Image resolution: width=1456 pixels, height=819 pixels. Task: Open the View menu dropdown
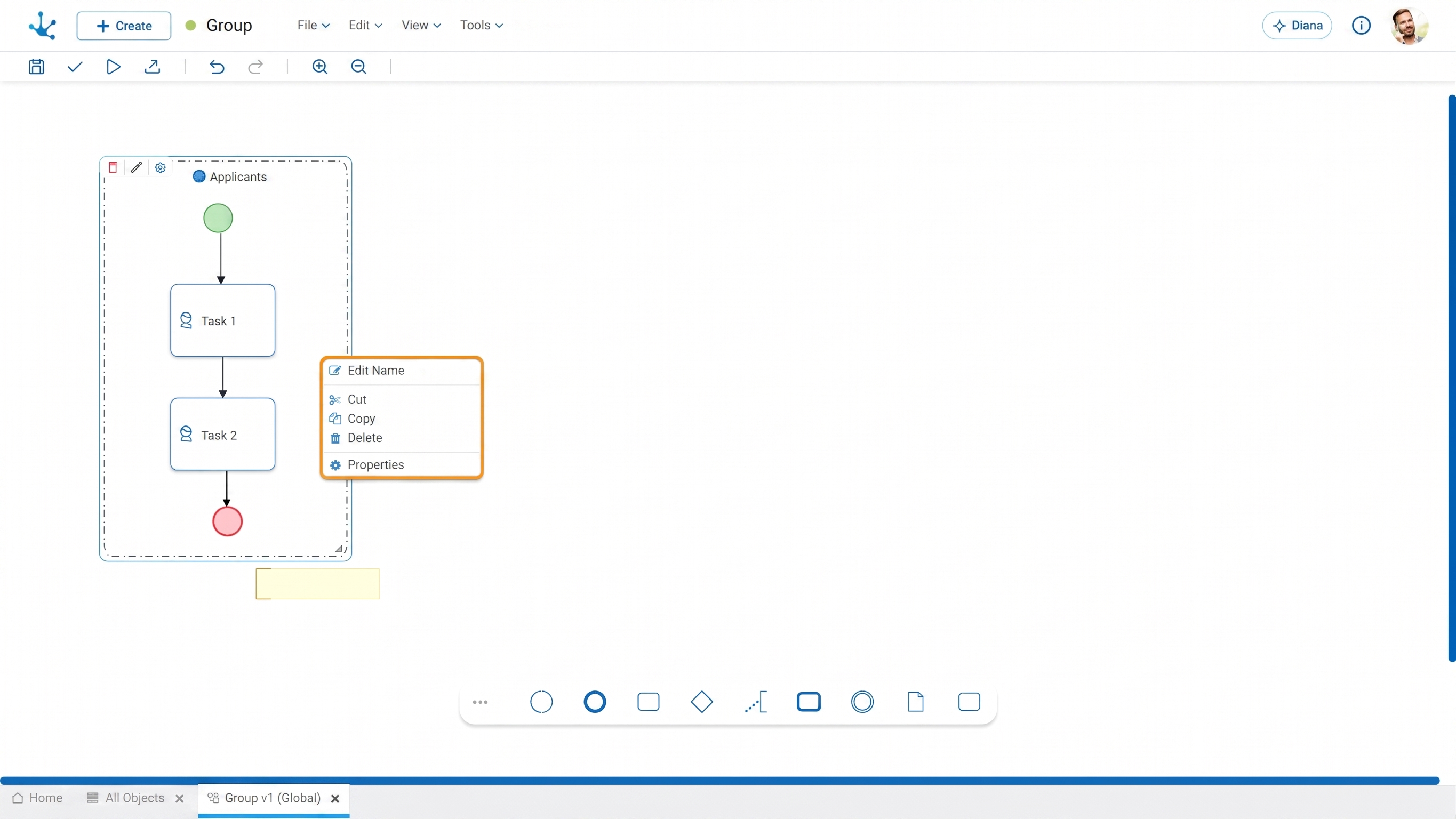tap(421, 26)
